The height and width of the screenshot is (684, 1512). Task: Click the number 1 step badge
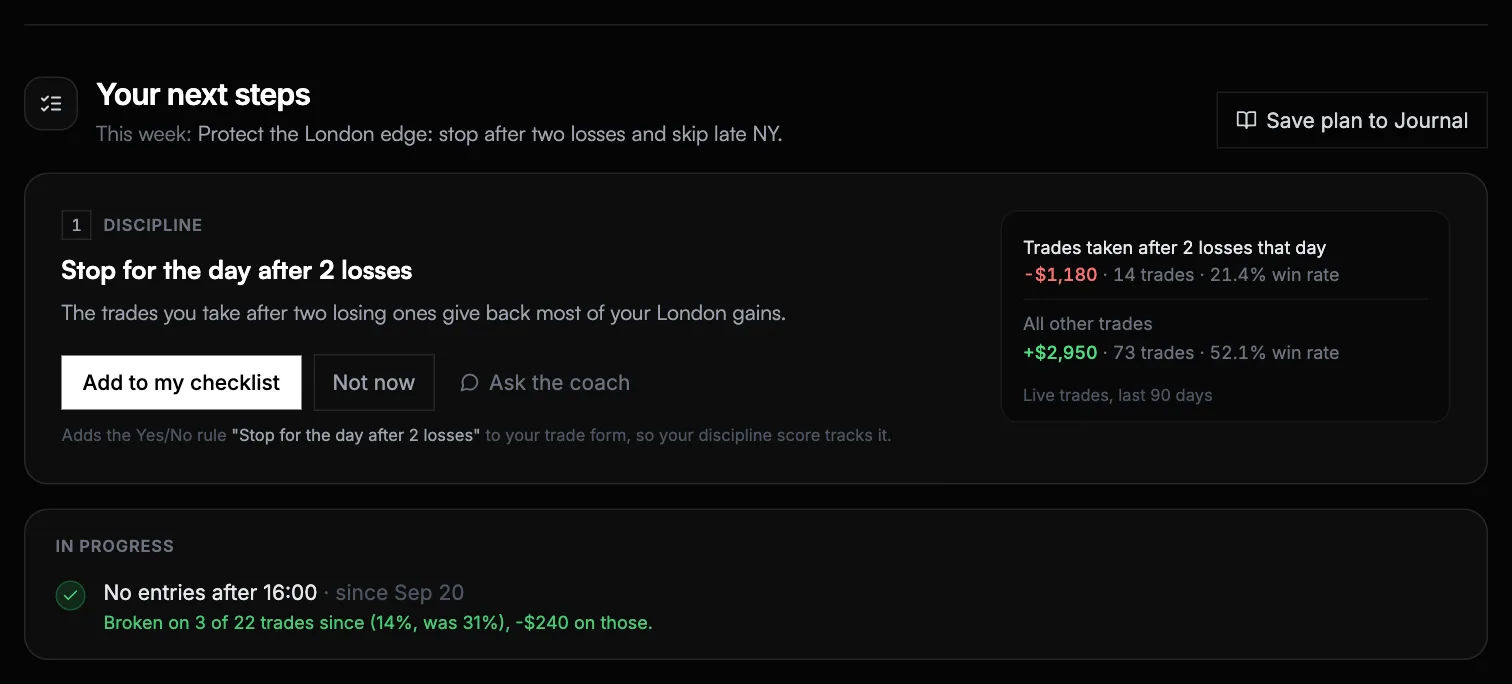pos(76,225)
